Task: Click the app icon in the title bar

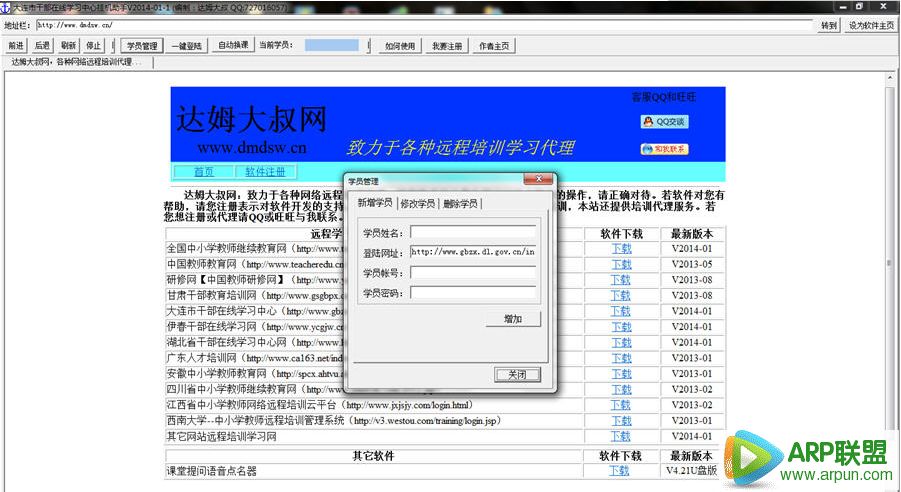Action: coord(5,7)
